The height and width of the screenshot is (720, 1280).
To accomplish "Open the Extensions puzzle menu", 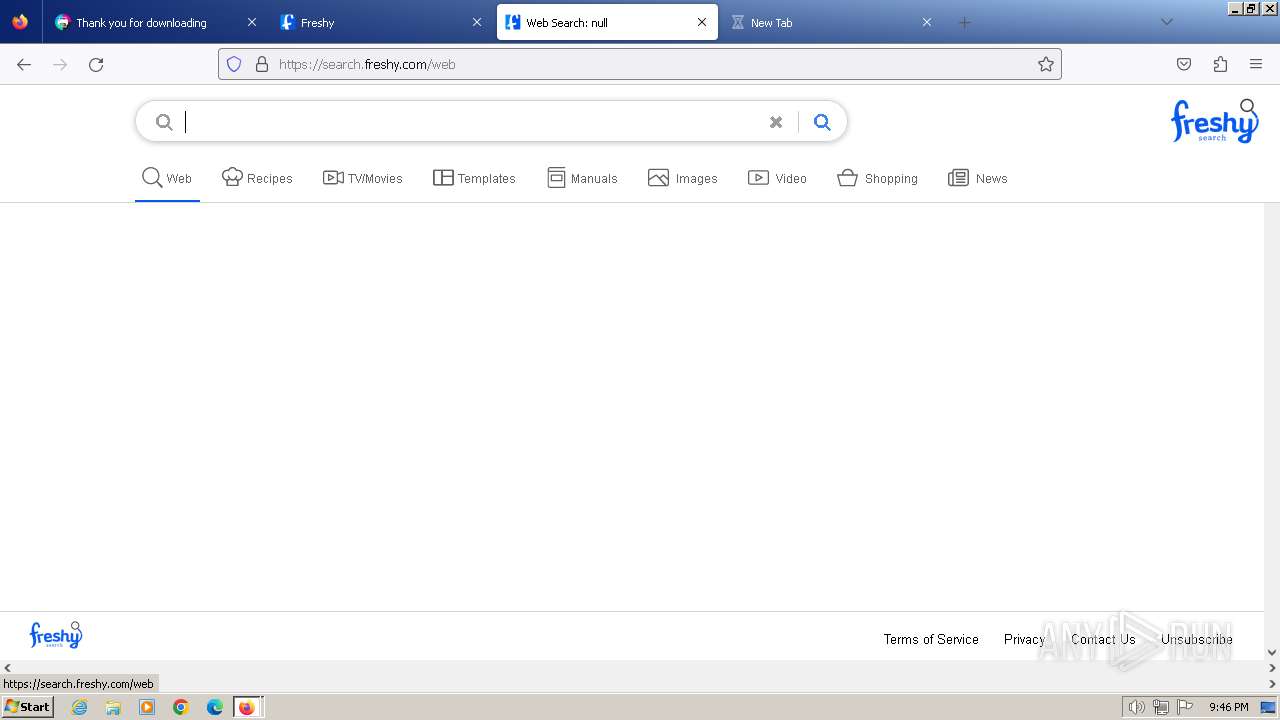I will 1220,64.
